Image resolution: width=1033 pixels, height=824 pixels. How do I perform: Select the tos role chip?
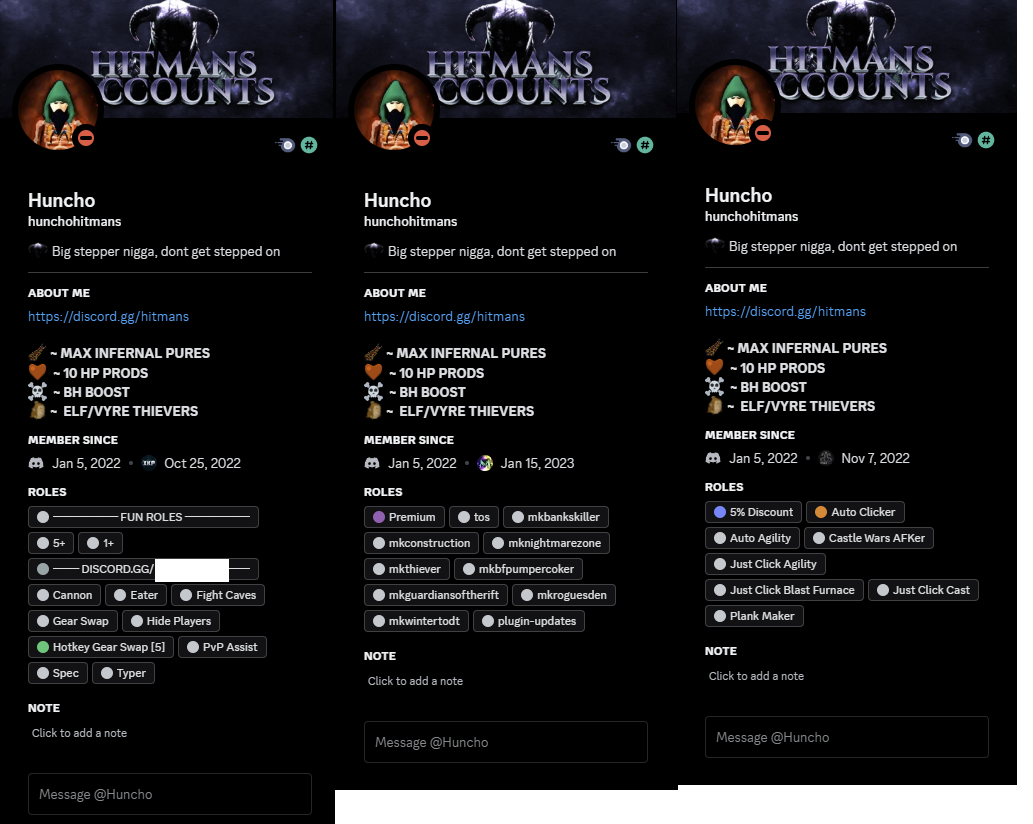point(474,517)
